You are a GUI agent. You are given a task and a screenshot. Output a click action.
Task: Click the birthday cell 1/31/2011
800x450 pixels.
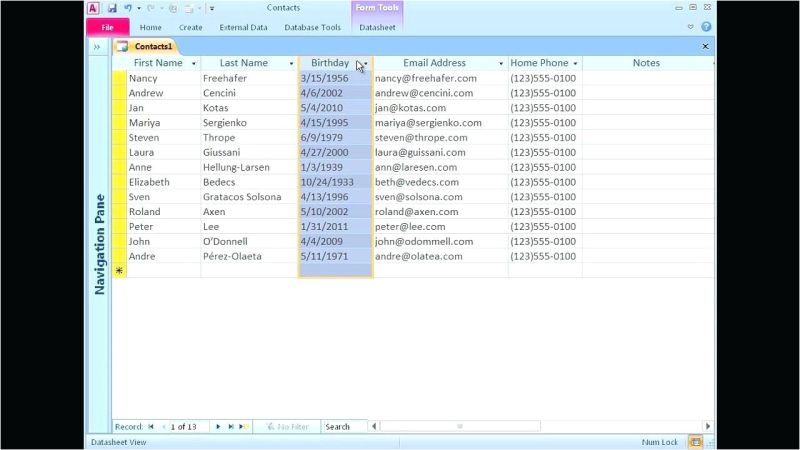[336, 226]
